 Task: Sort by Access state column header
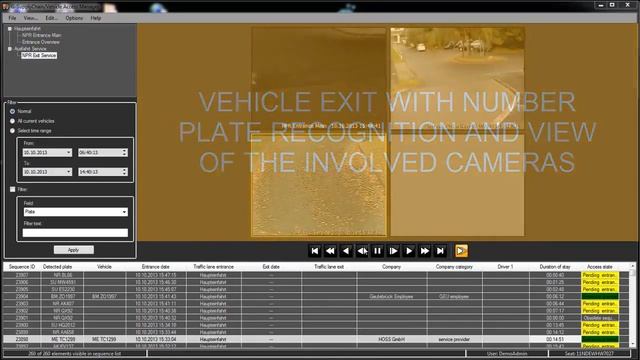[x=600, y=267]
